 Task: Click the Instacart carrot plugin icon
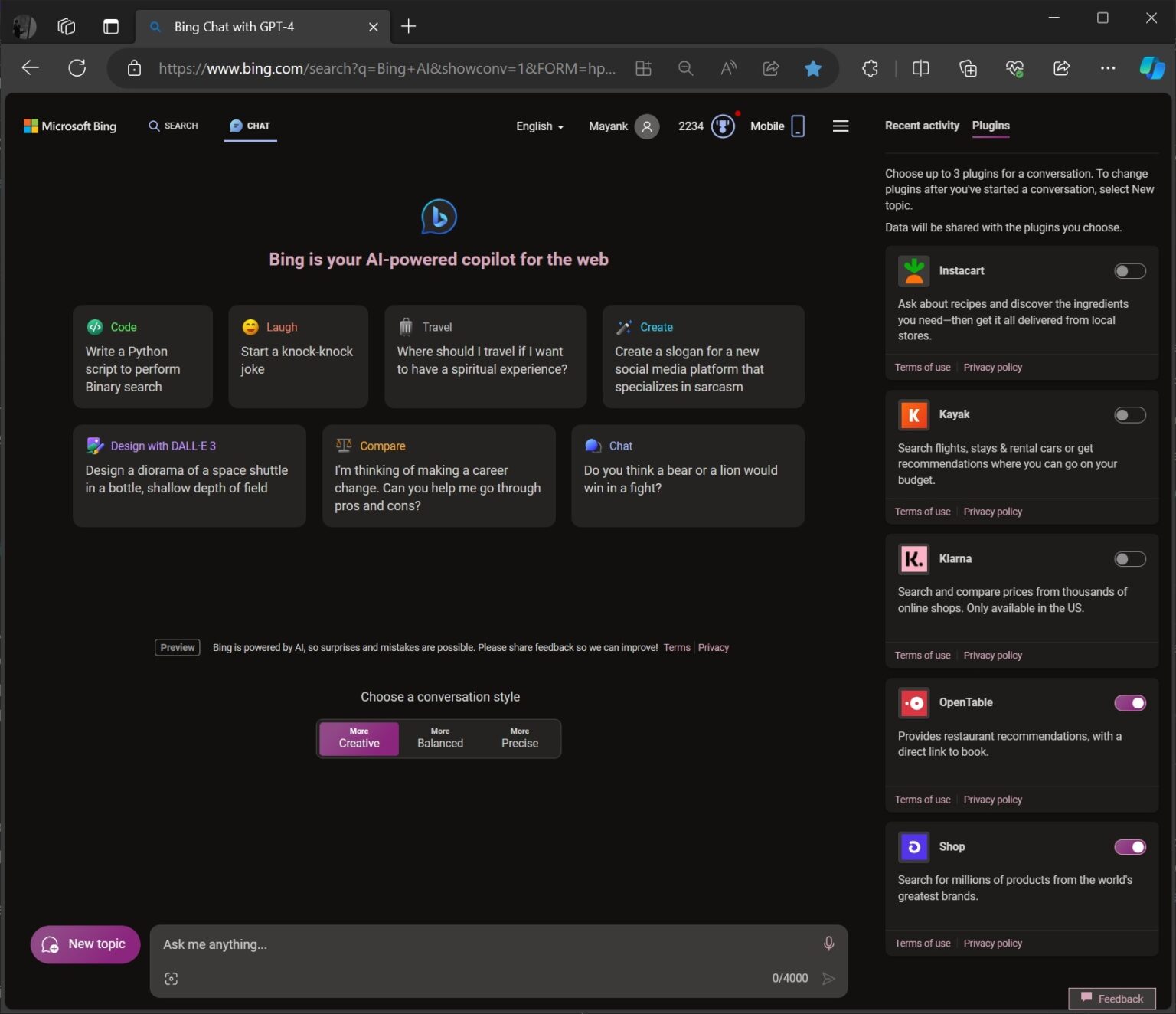tap(913, 270)
